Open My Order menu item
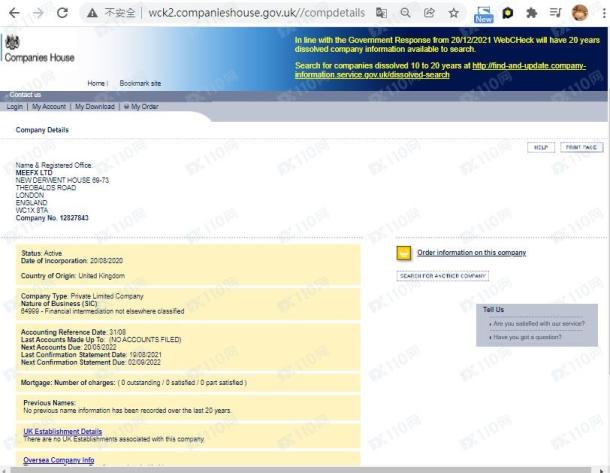The width and height of the screenshot is (610, 473). 141,107
